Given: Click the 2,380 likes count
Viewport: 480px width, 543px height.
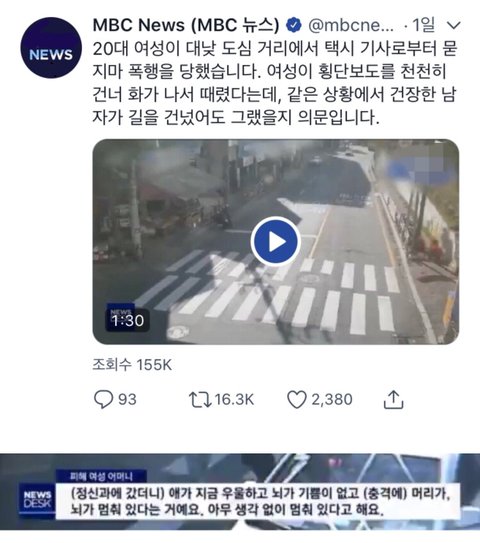Looking at the screenshot, I should (x=331, y=399).
